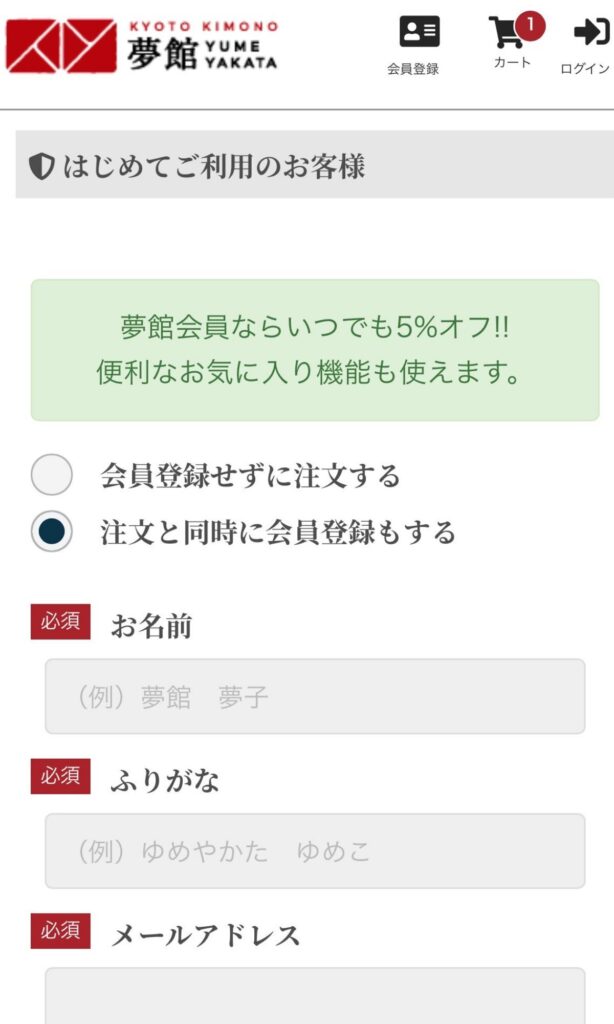614x1024 pixels.
Task: Click the 必須 badge next to お名前
Action: (60, 622)
